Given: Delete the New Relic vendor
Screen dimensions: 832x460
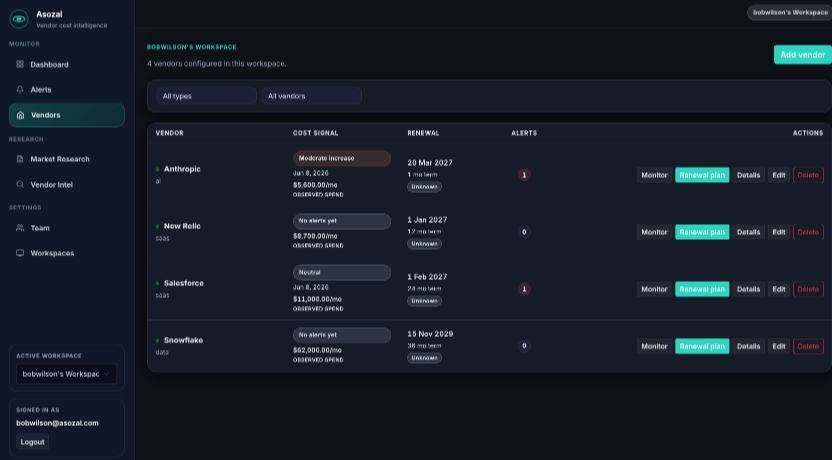Looking at the screenshot, I should 808,232.
